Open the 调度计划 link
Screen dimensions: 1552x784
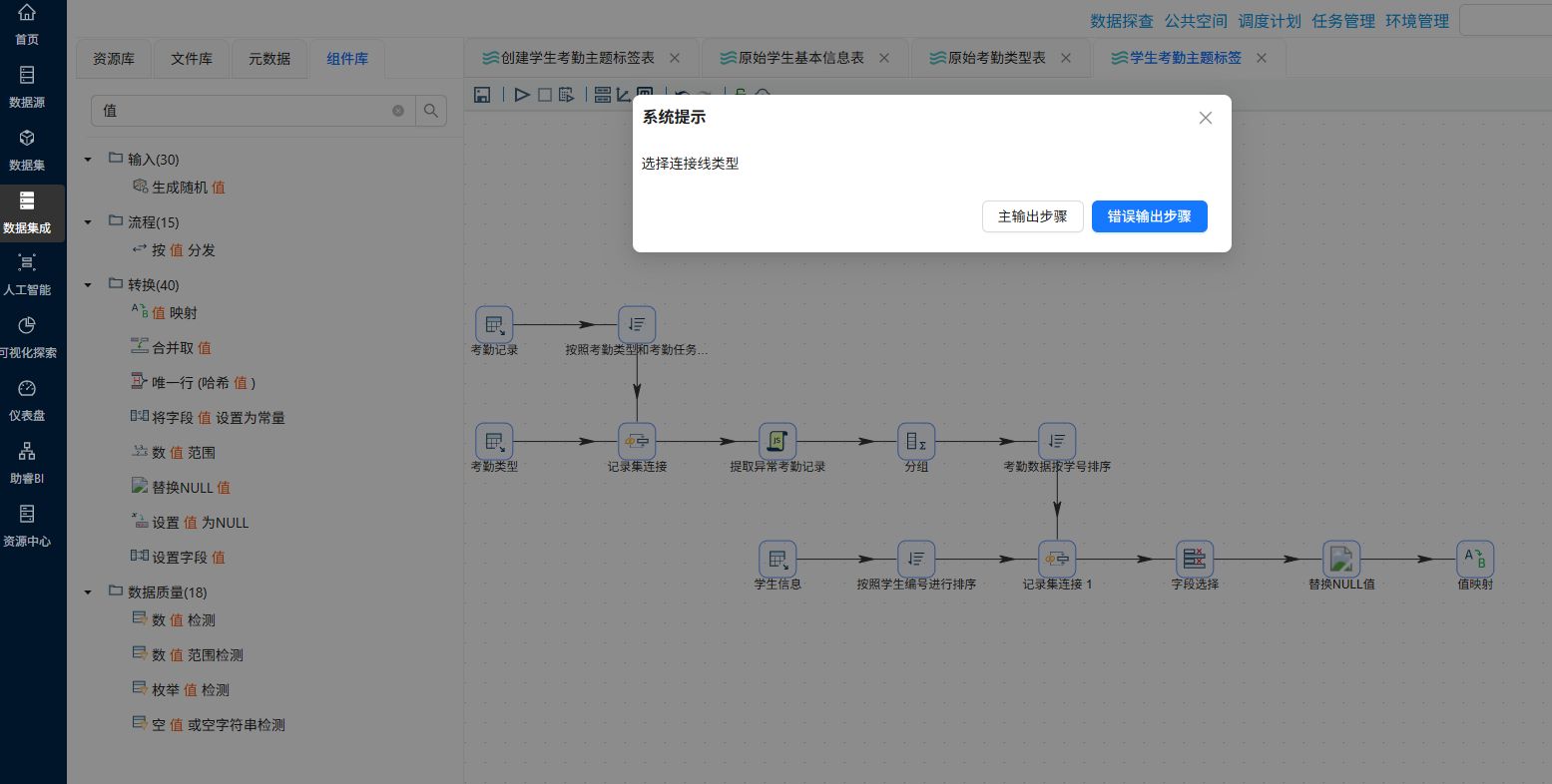click(1270, 21)
